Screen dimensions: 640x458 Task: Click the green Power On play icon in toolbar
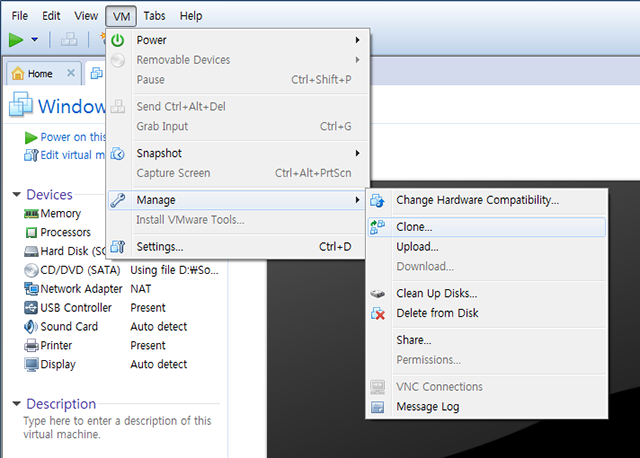[x=16, y=40]
